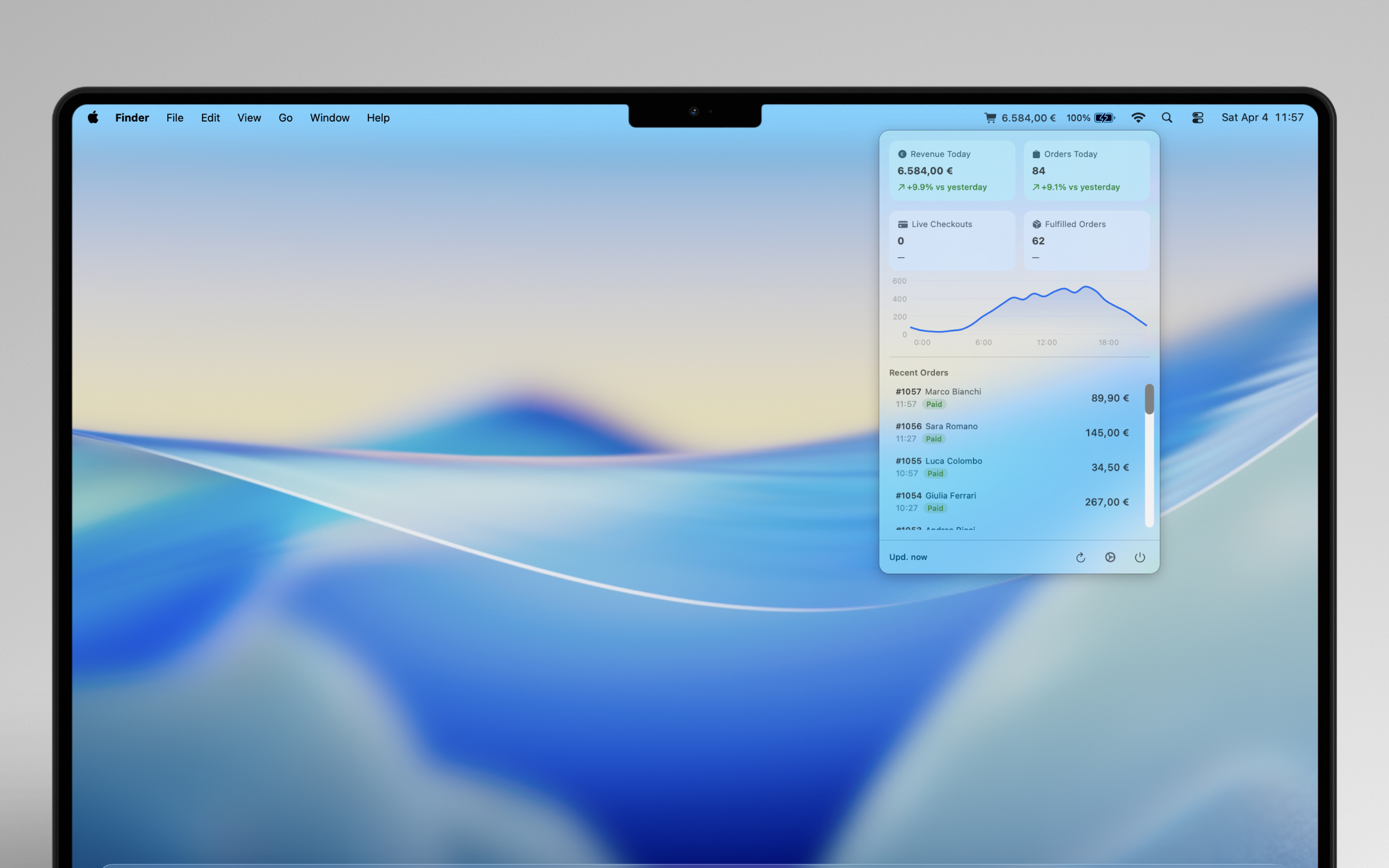Viewport: 1389px width, 868px height.
Task: Open the Edit menu
Action: pyautogui.click(x=210, y=118)
